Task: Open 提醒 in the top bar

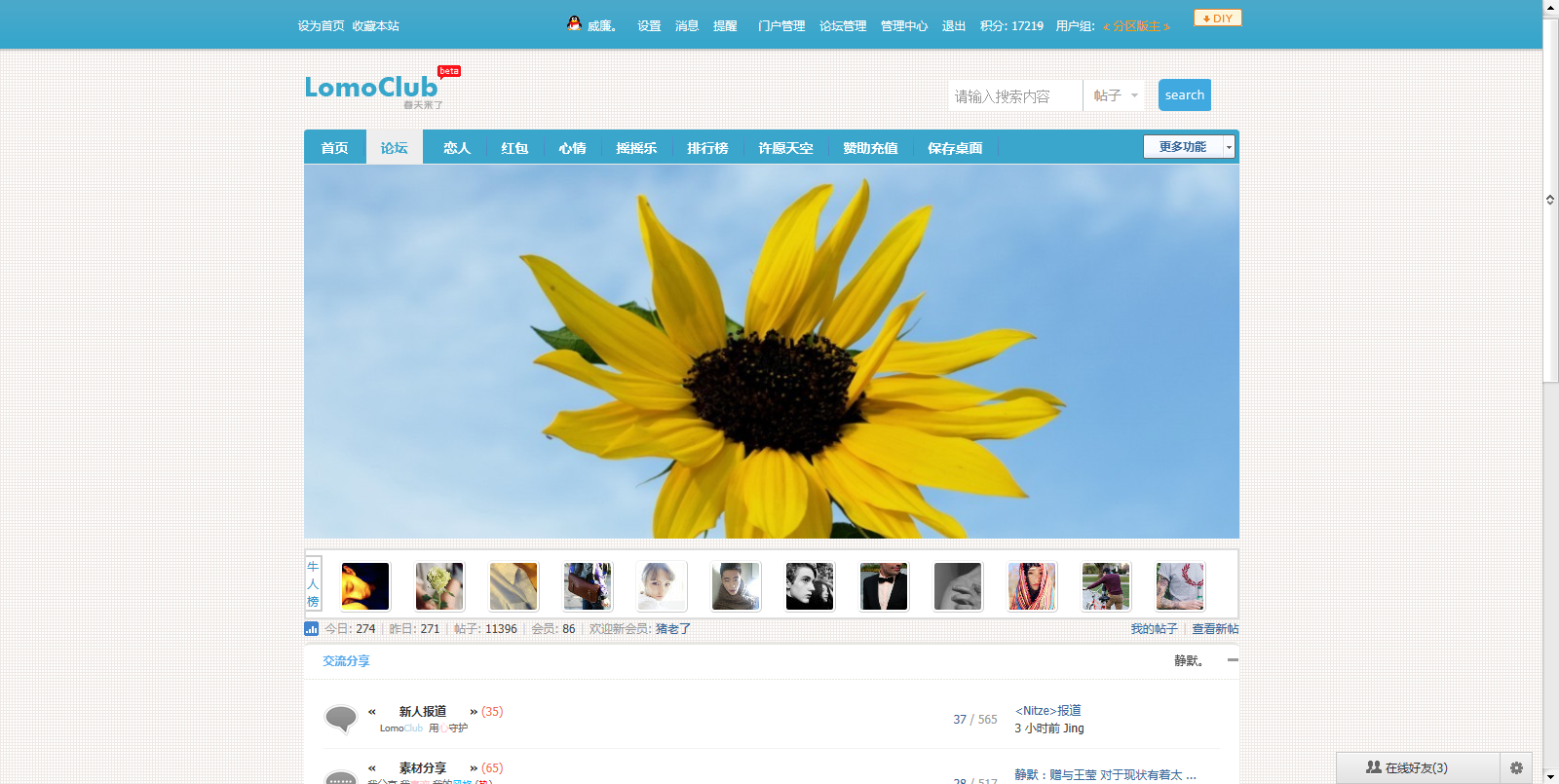Action: 725,26
